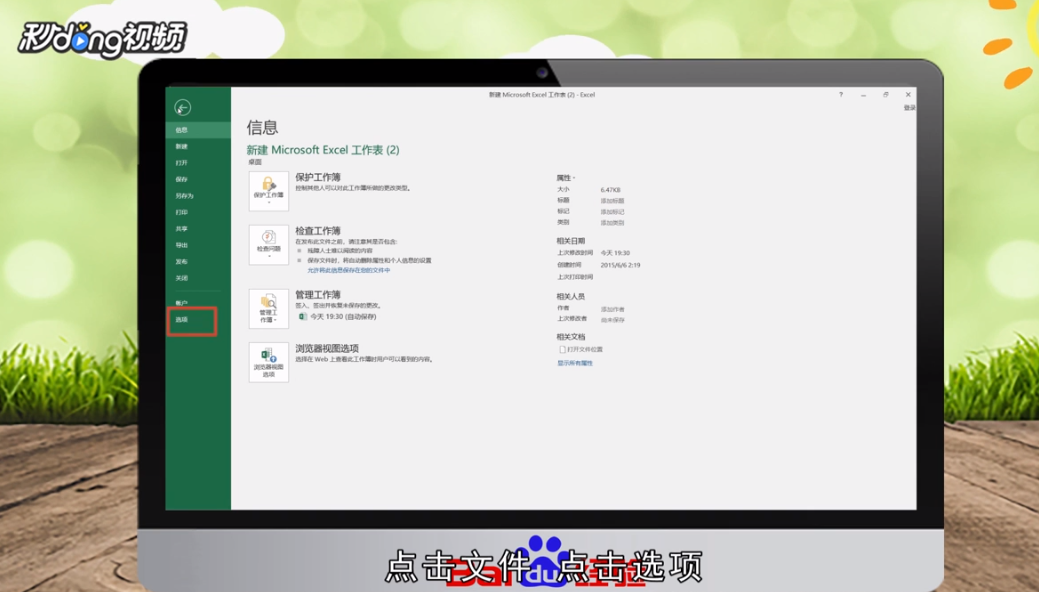Click the back arrow to leave Backstage
Screen dimensions: 1039x592
(182, 107)
